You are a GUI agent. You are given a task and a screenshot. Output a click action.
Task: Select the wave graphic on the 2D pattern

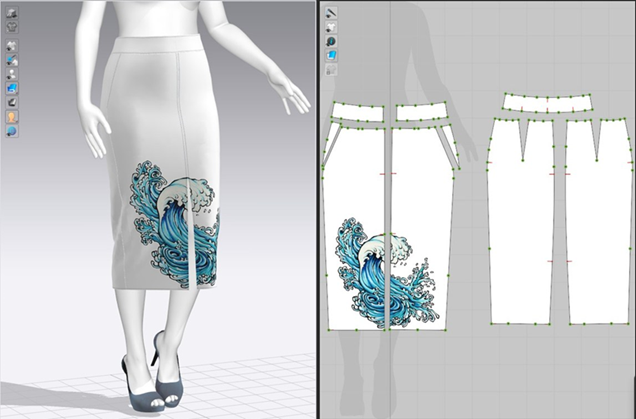tap(385, 270)
